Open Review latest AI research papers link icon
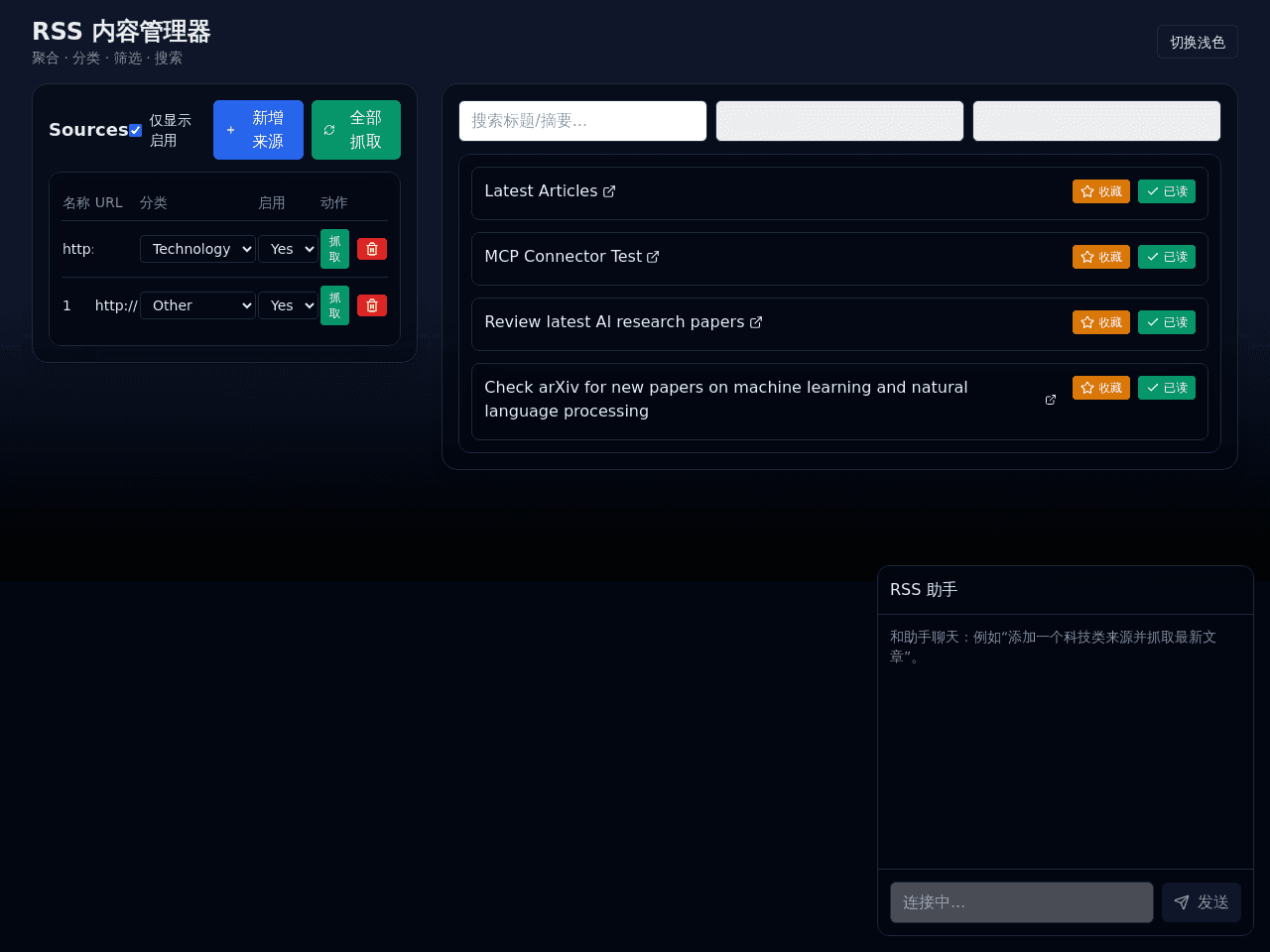The width and height of the screenshot is (1270, 952). [x=756, y=322]
